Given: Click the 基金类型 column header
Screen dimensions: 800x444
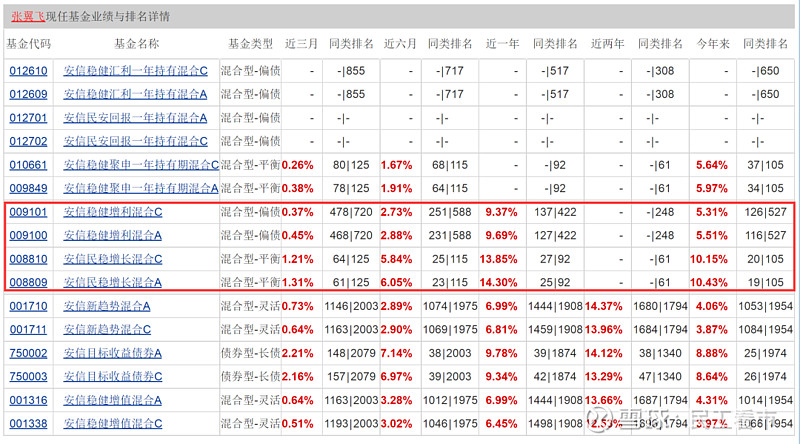Looking at the screenshot, I should pyautogui.click(x=250, y=44).
